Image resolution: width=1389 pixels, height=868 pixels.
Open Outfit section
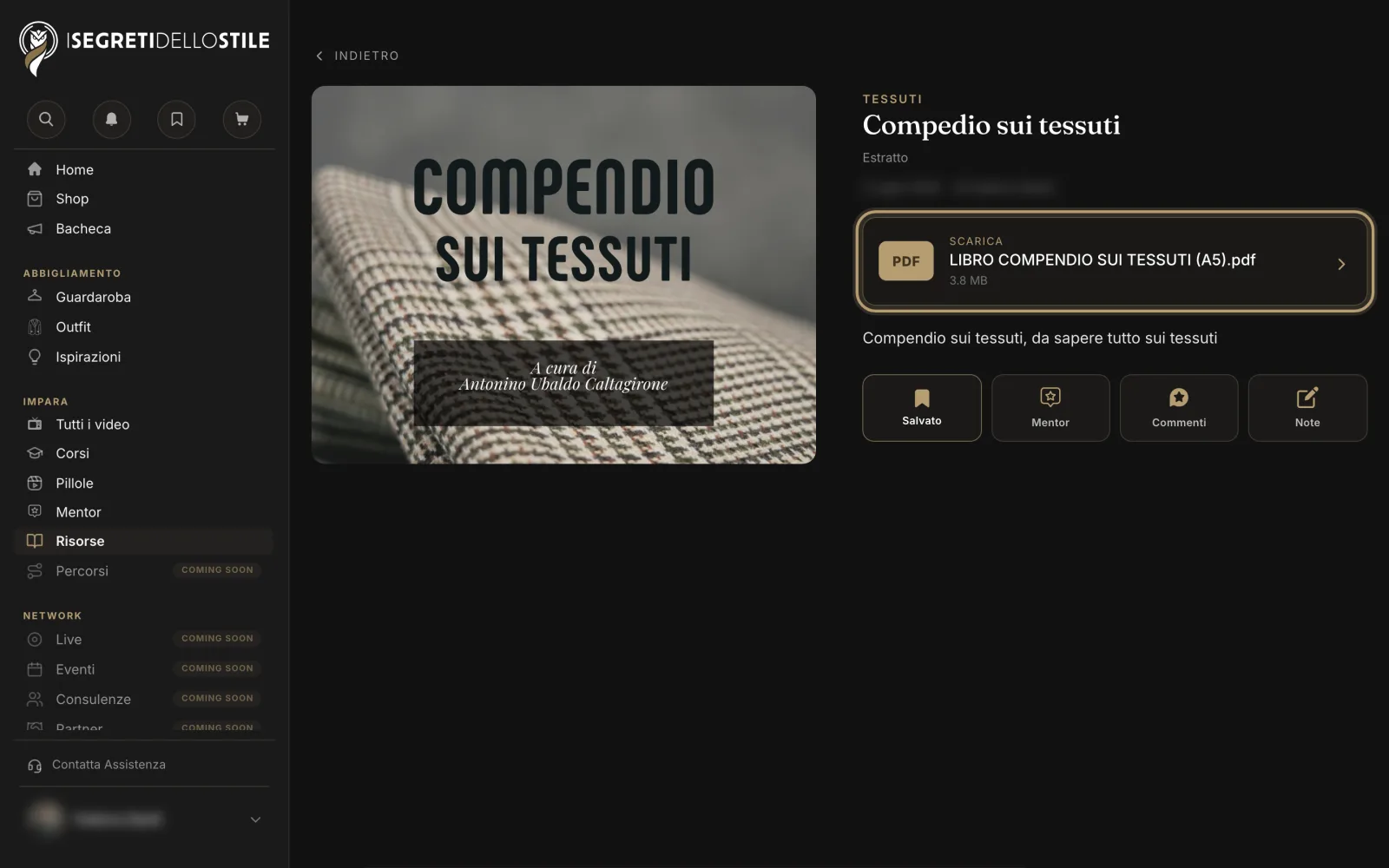click(144, 326)
